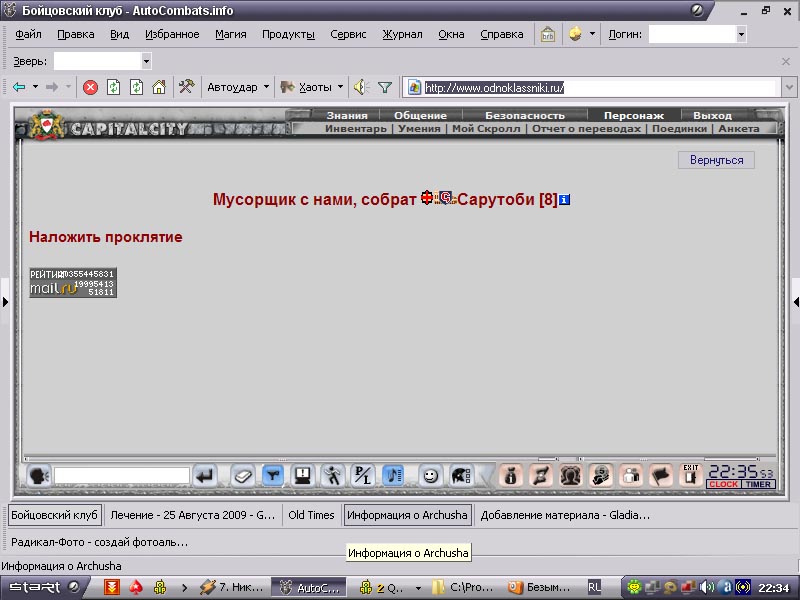This screenshot has height=600, width=800.
Task: Expand the right side panel arrow
Action: tap(796, 302)
